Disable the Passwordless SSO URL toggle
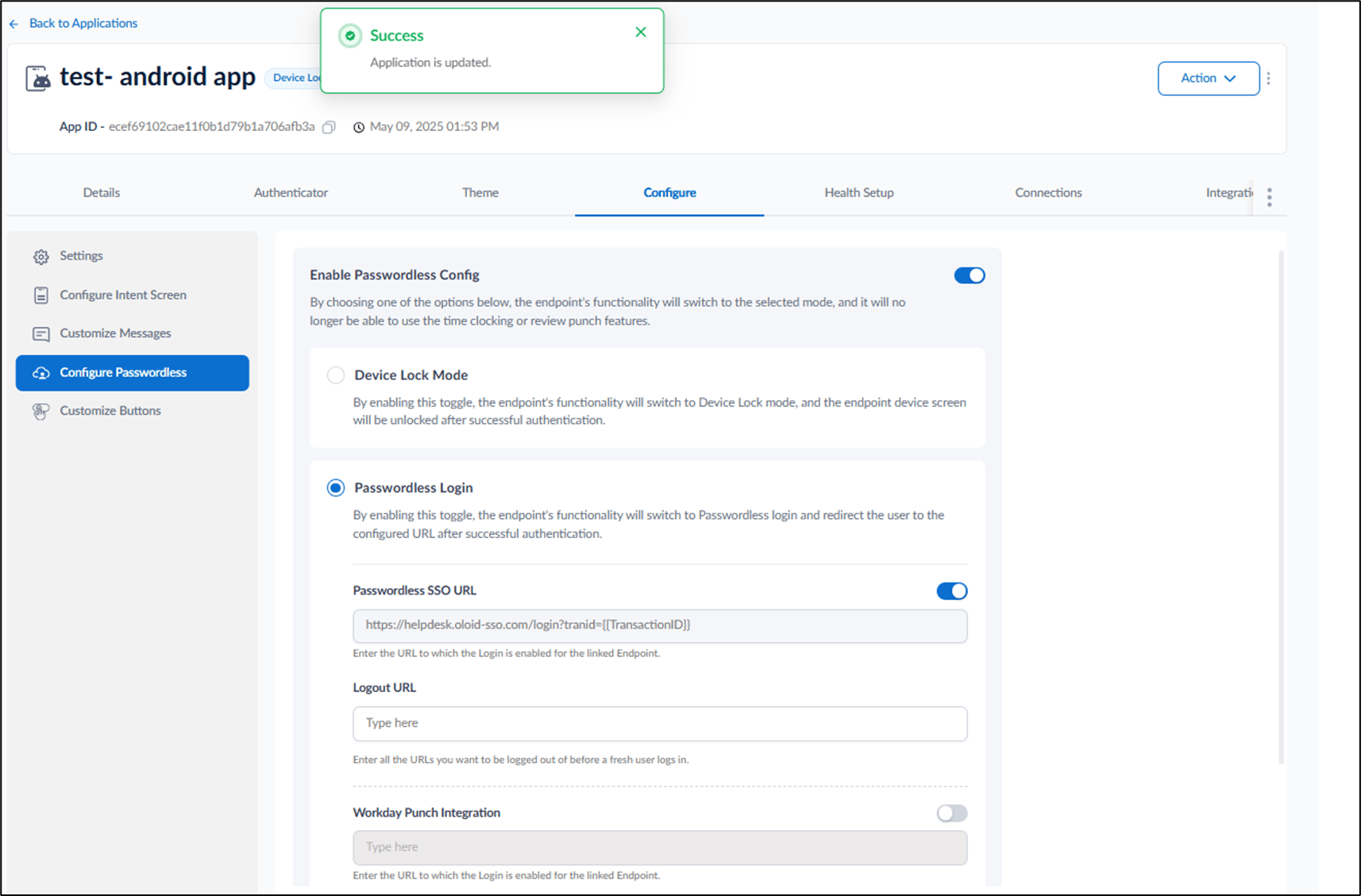Viewport: 1361px width, 896px height. pos(952,591)
